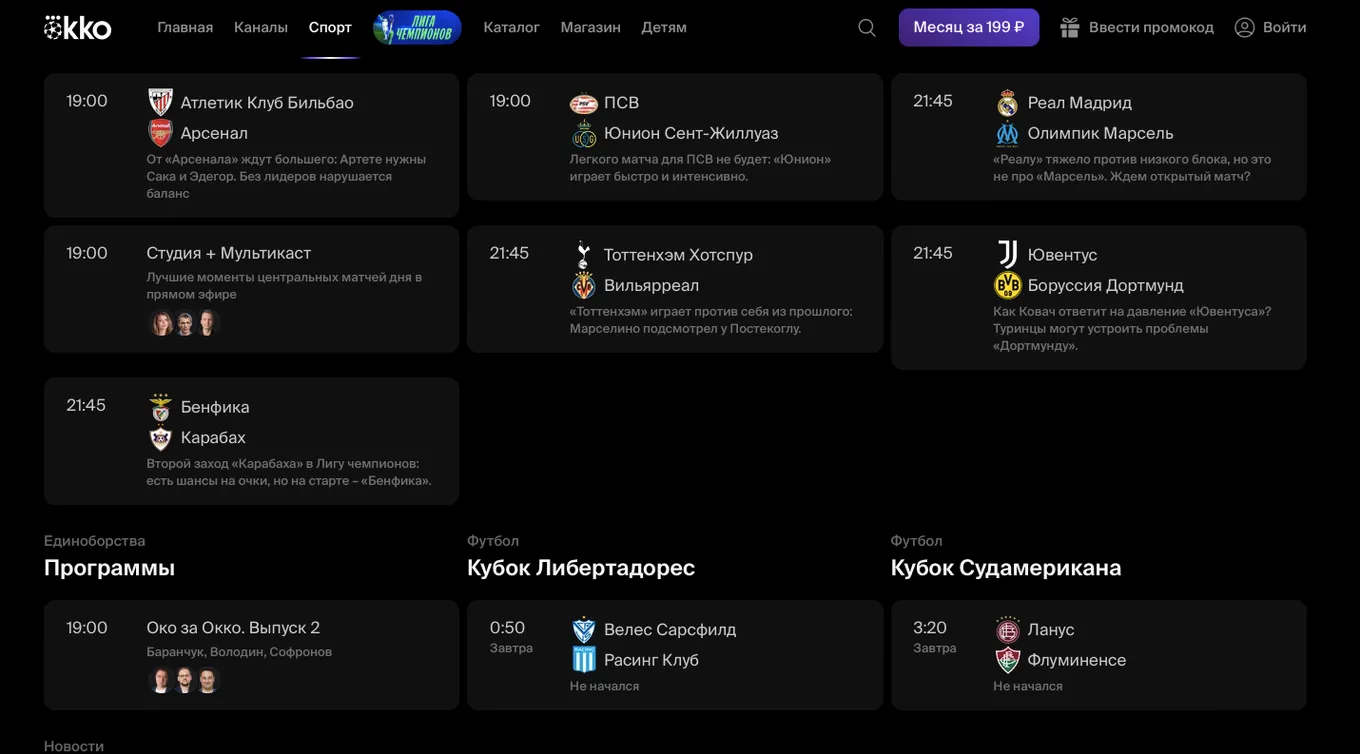Click the Флуминенсе team name
Image resolution: width=1360 pixels, height=754 pixels.
tap(1077, 660)
